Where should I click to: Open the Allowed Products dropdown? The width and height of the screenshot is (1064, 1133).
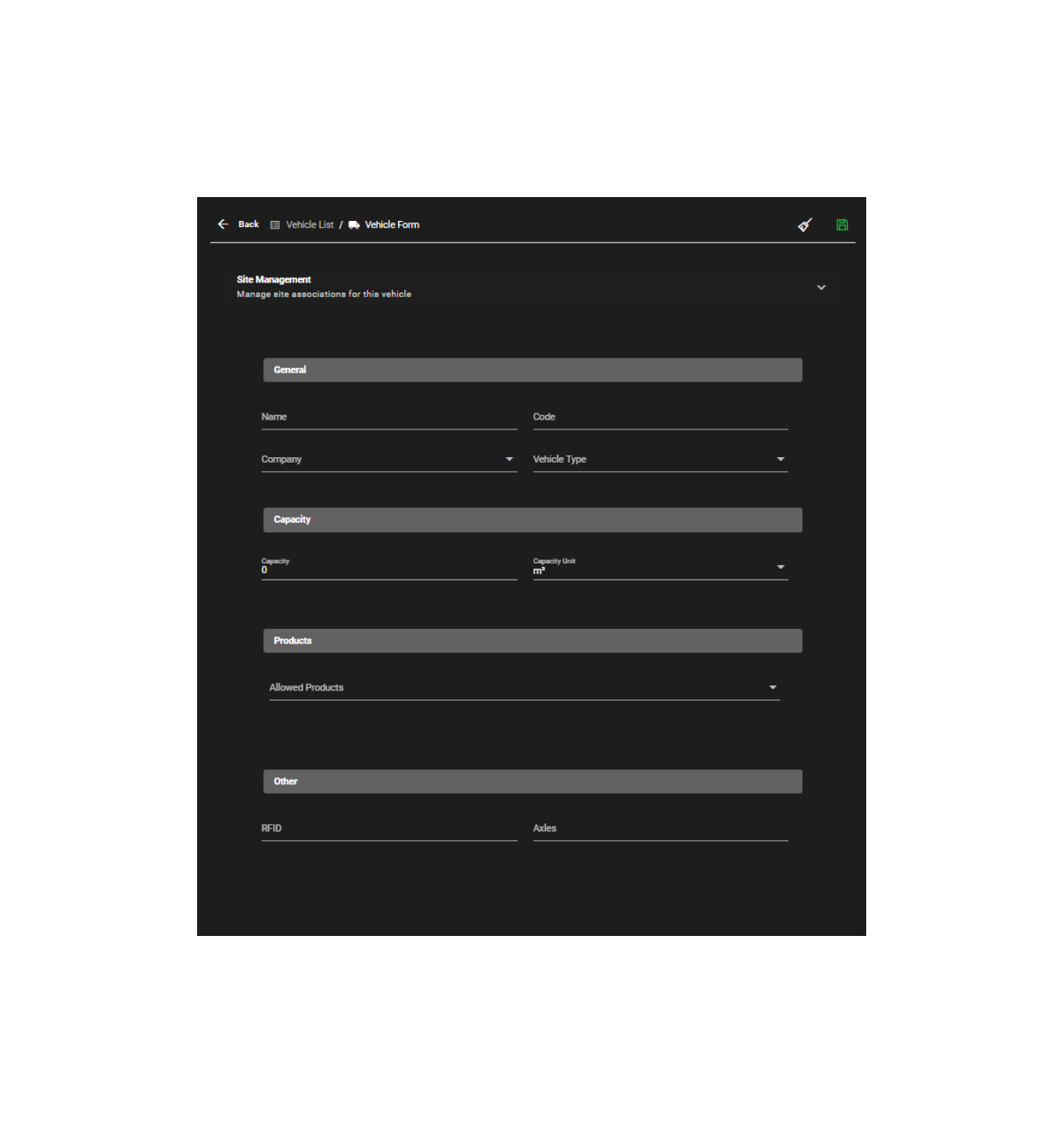[524, 687]
